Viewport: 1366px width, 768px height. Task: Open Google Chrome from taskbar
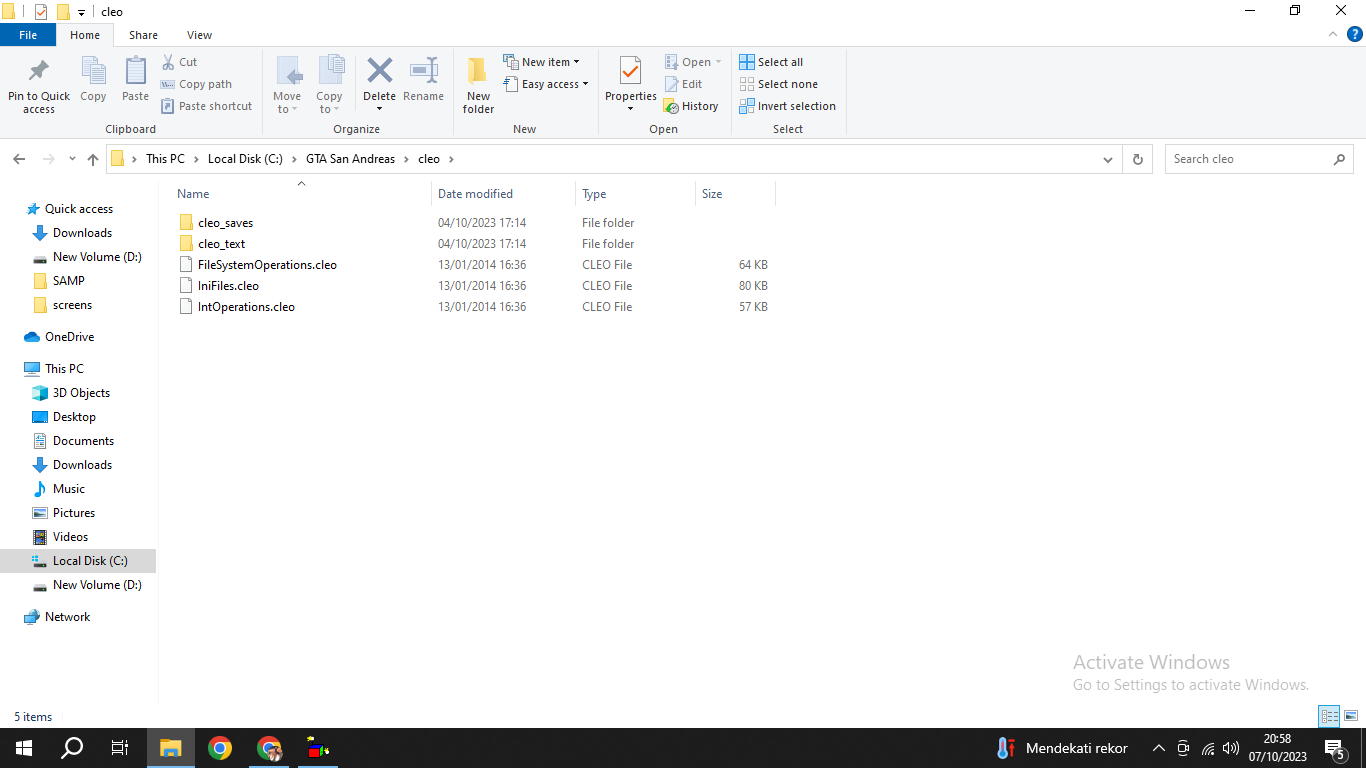(x=220, y=748)
